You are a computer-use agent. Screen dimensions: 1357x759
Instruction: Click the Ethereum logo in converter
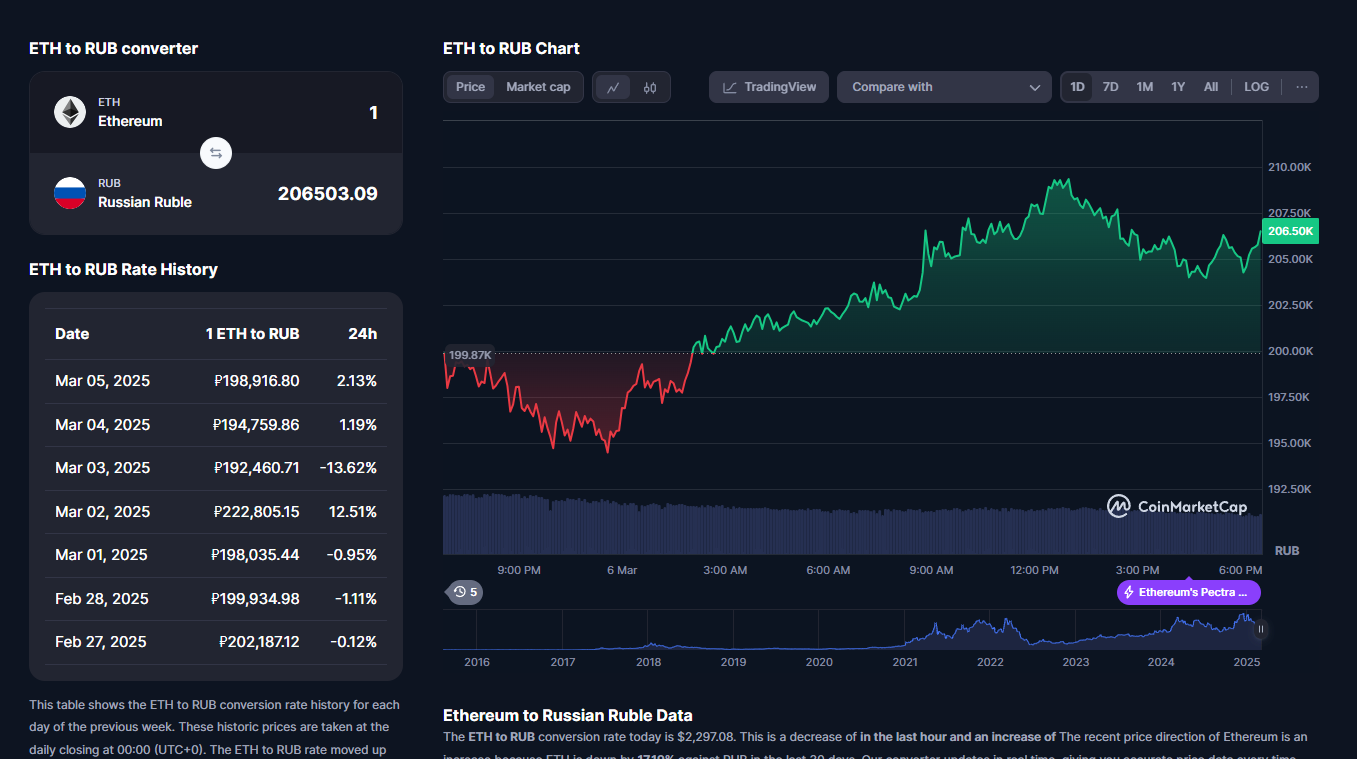[70, 112]
